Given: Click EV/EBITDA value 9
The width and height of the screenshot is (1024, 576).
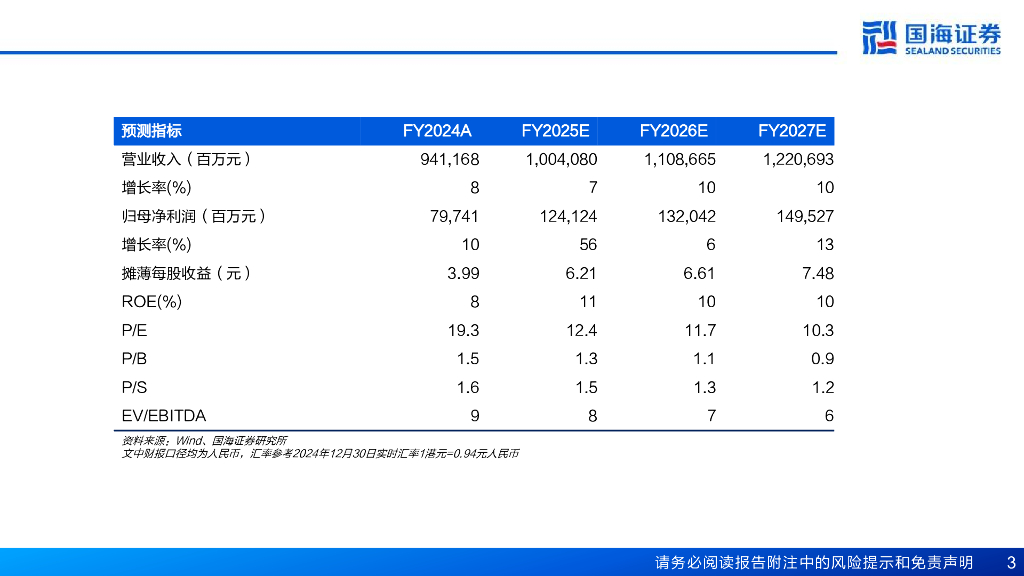Looking at the screenshot, I should (475, 416).
